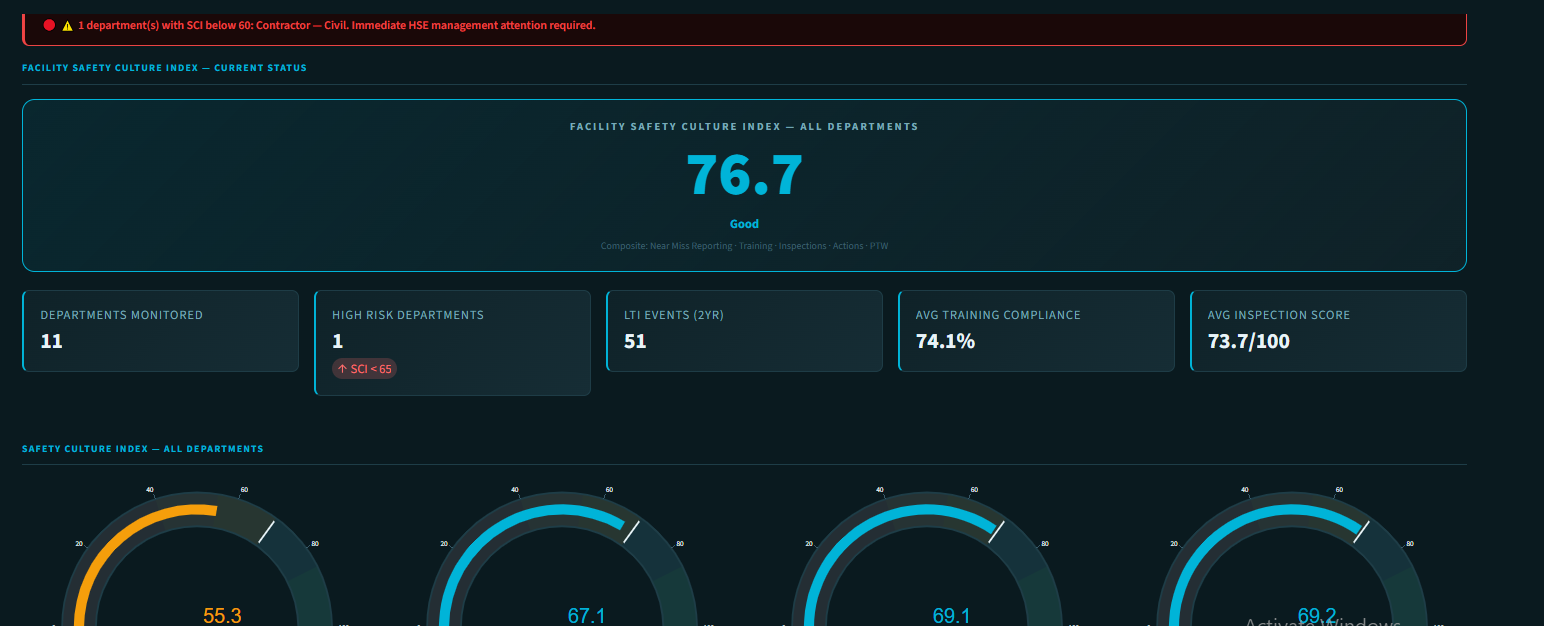Click the 67.1 gauge value
1544x626 pixels.
point(587,616)
